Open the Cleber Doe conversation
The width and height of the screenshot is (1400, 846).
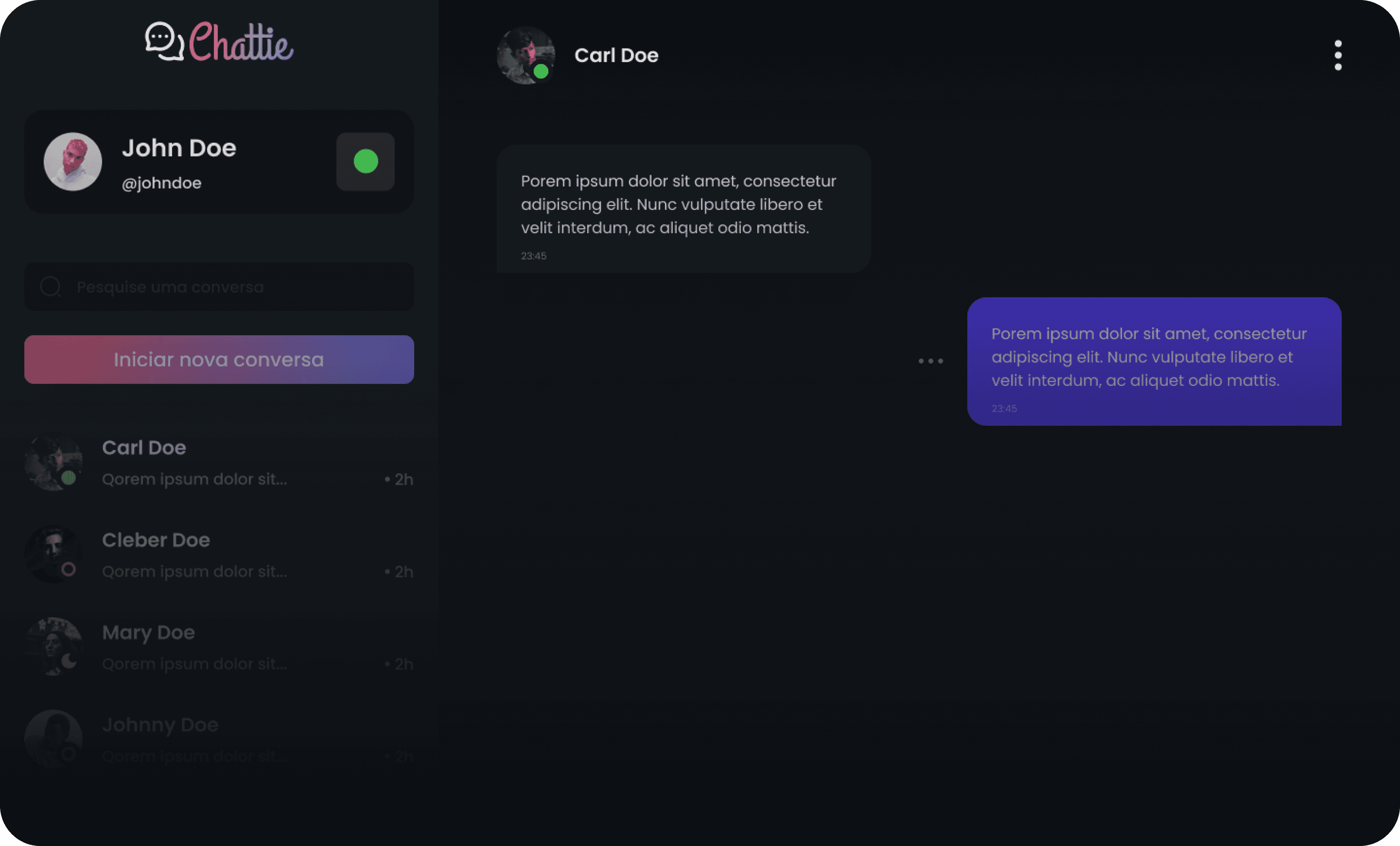[219, 555]
